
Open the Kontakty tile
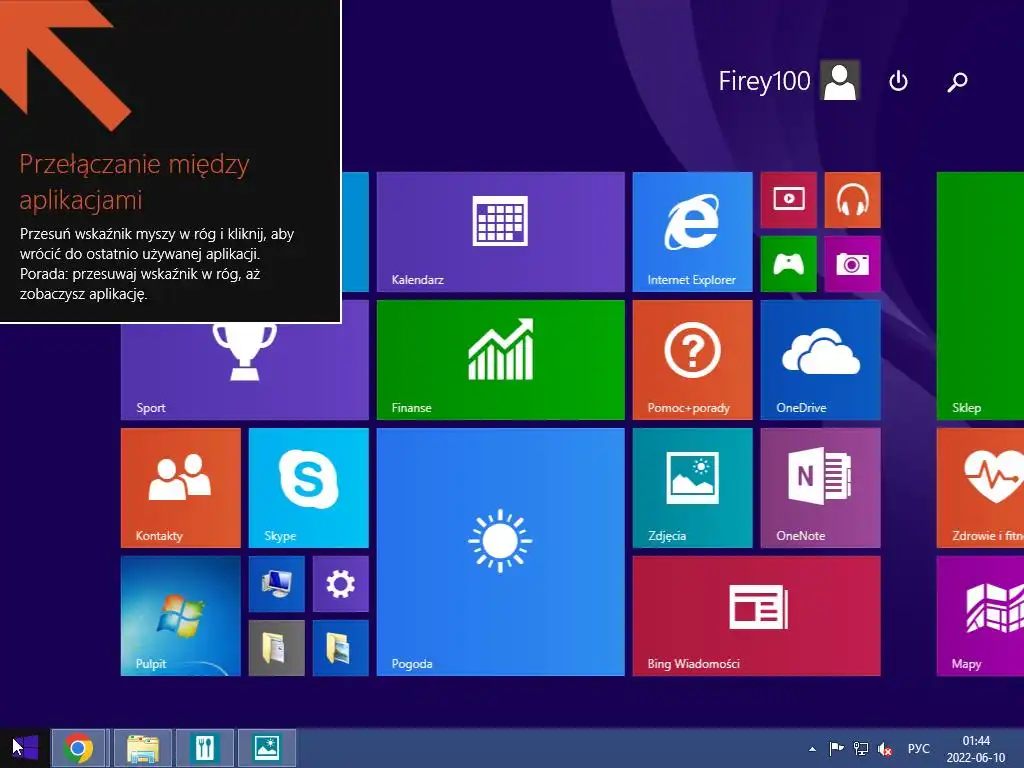pos(180,488)
